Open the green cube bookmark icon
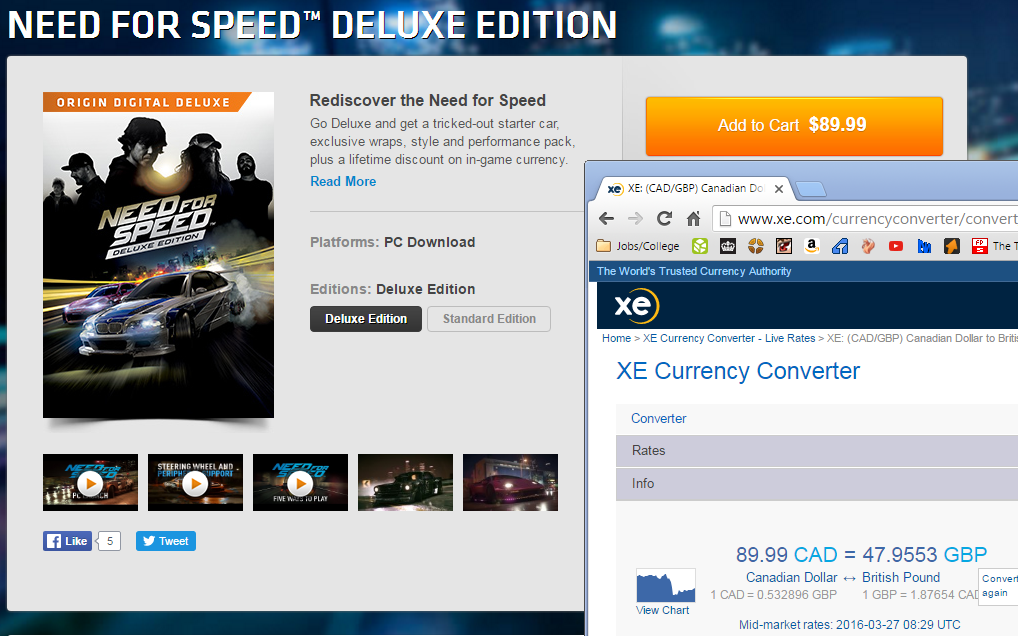Screen dimensions: 1018x636 pos(700,246)
